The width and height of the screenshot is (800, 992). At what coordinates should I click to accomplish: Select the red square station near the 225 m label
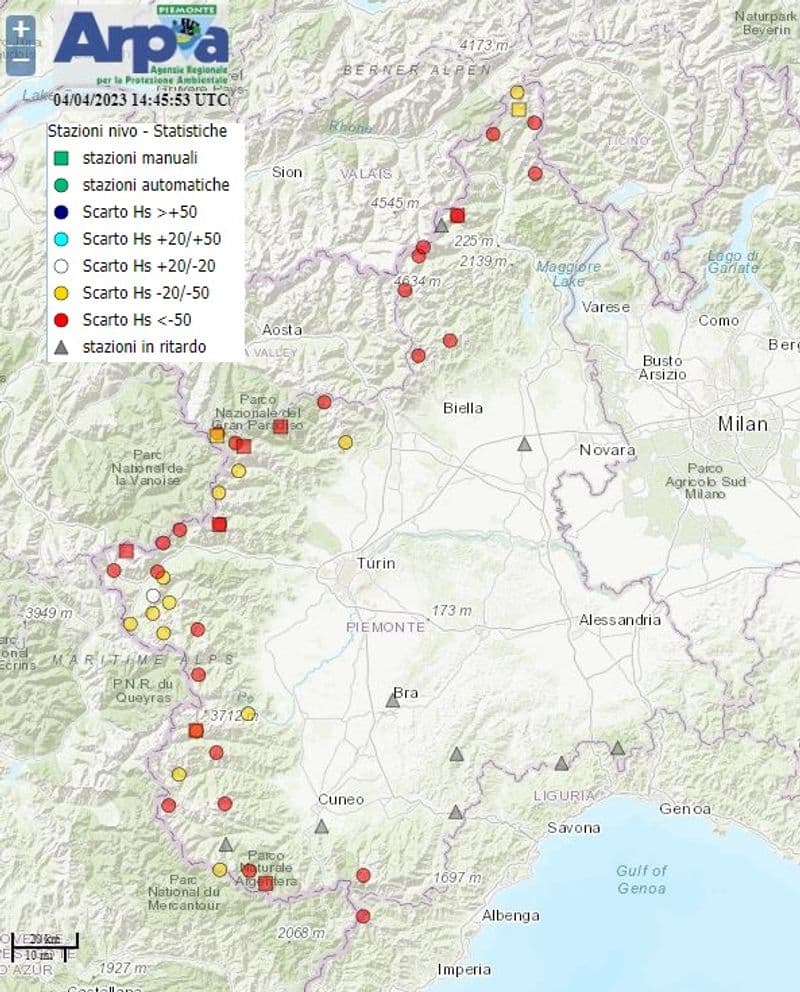[457, 215]
